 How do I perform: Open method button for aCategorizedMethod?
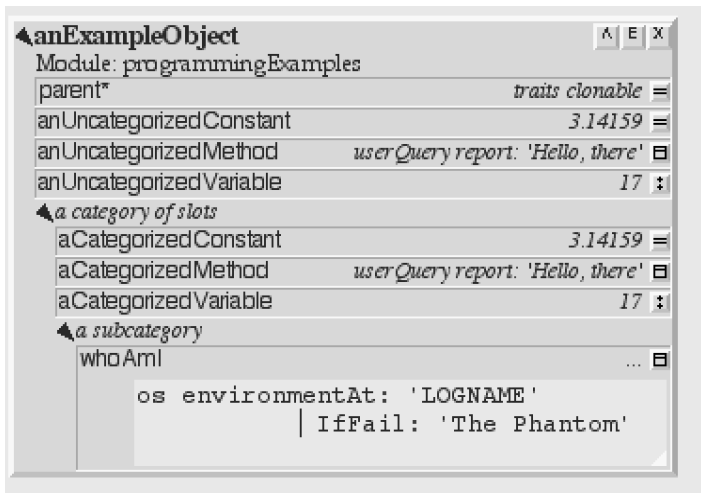coord(660,271)
